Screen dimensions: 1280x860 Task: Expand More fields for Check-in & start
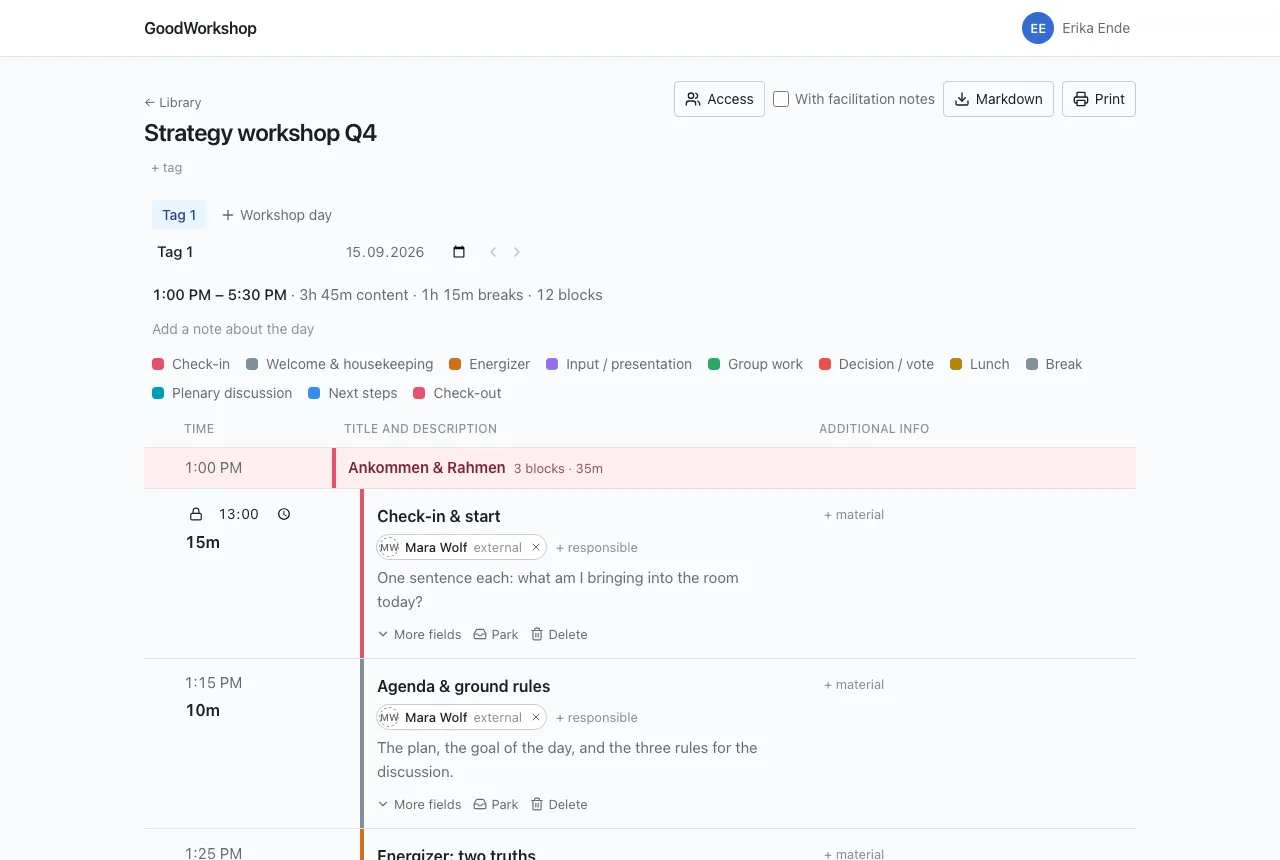click(x=420, y=634)
